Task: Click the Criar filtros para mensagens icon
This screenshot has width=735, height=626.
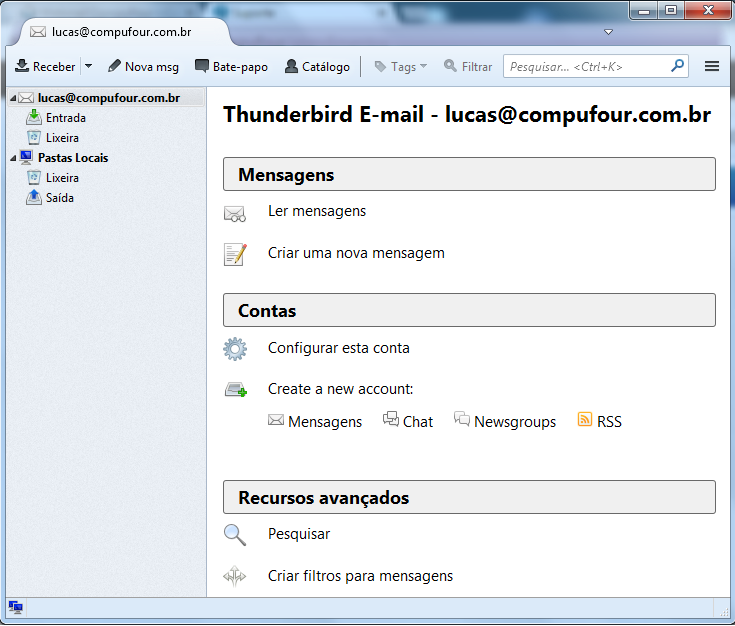Action: pos(235,576)
